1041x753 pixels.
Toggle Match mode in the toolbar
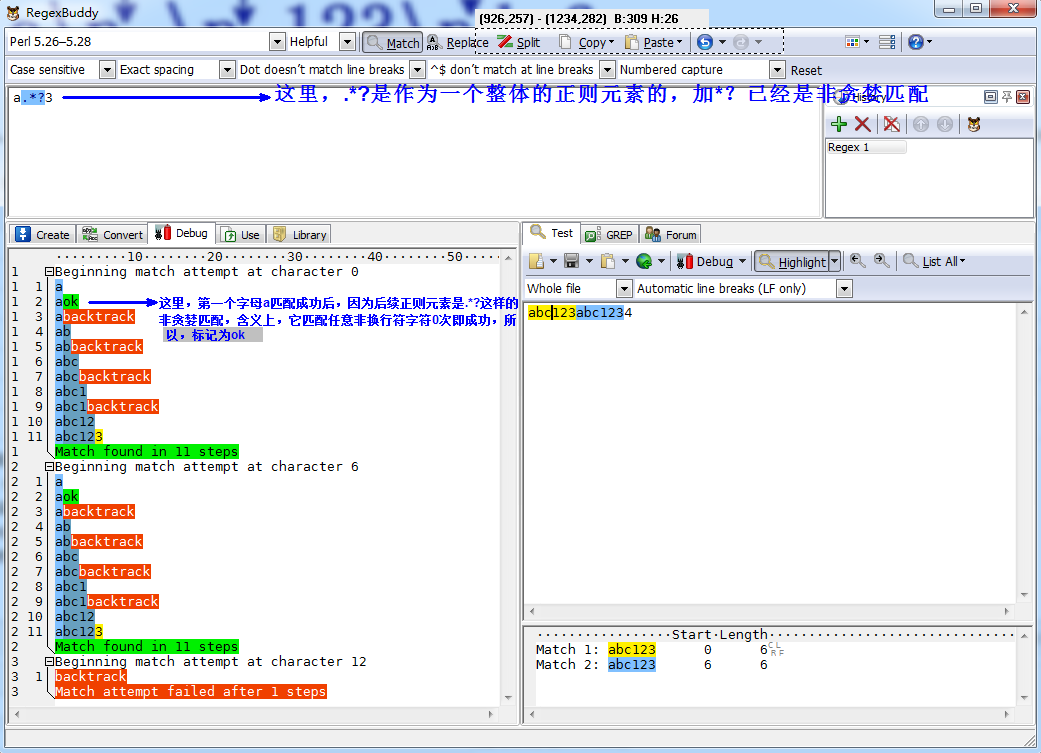[x=392, y=42]
